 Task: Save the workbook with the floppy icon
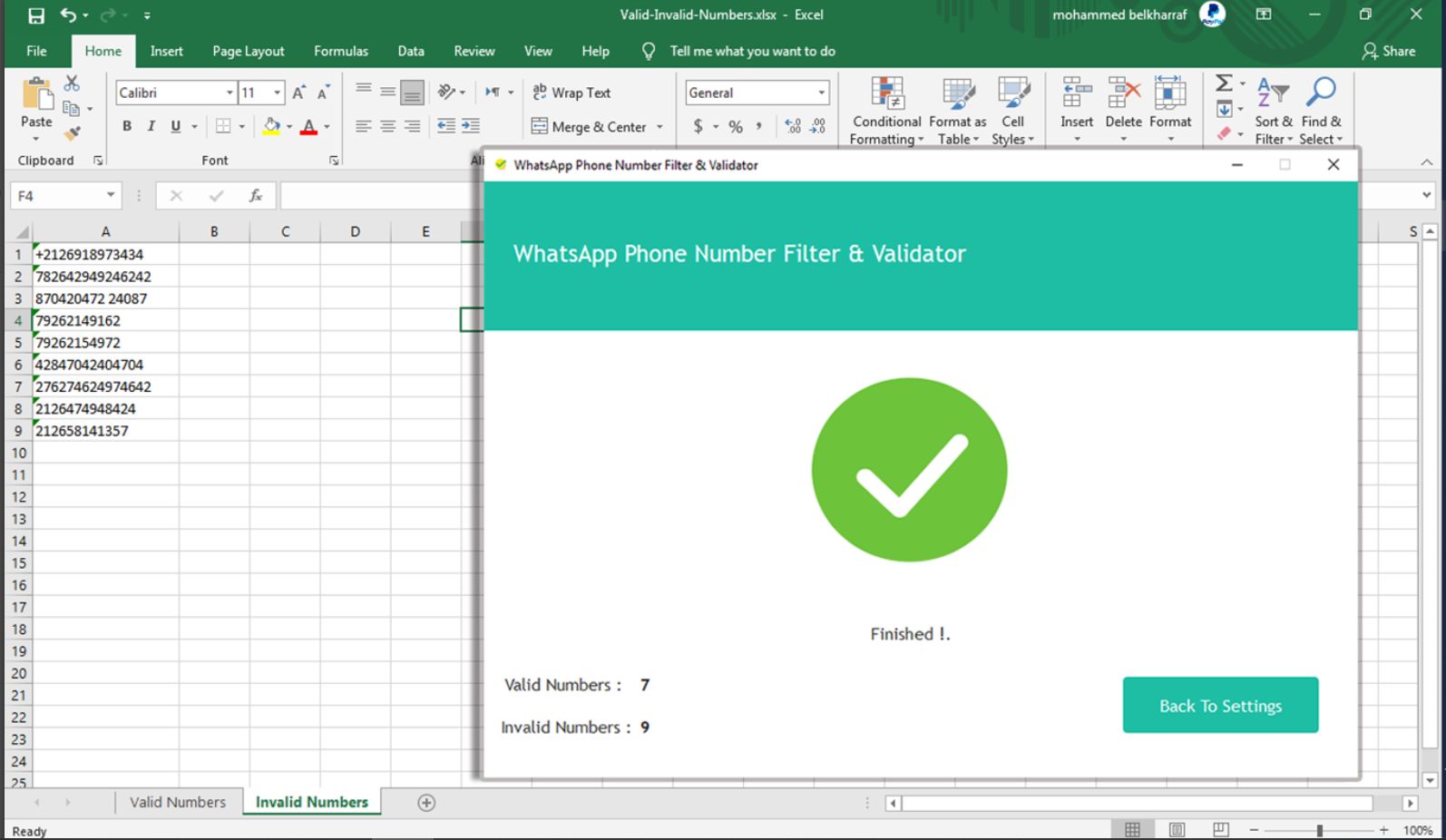click(x=36, y=15)
